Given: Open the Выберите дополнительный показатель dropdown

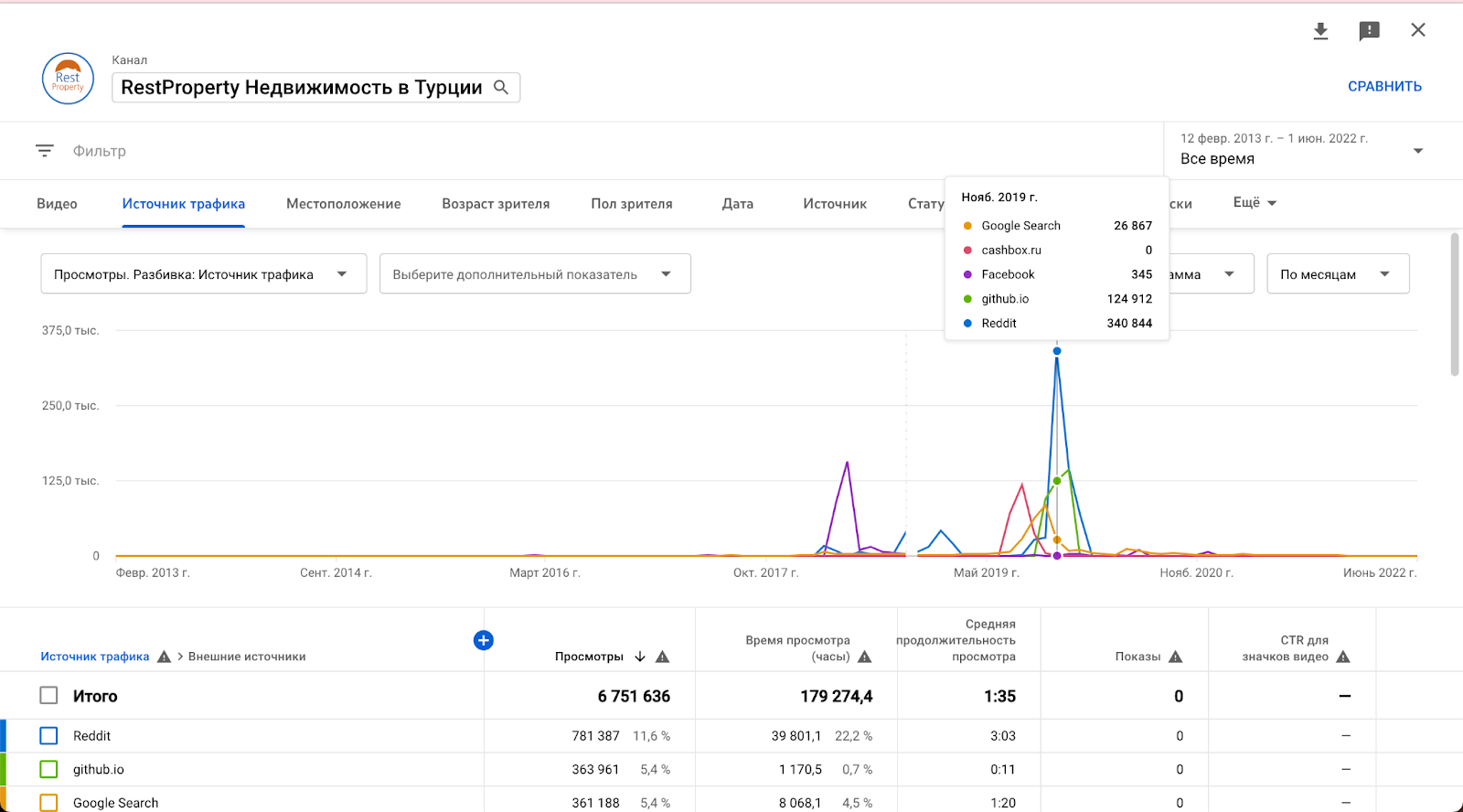Looking at the screenshot, I should coord(535,273).
